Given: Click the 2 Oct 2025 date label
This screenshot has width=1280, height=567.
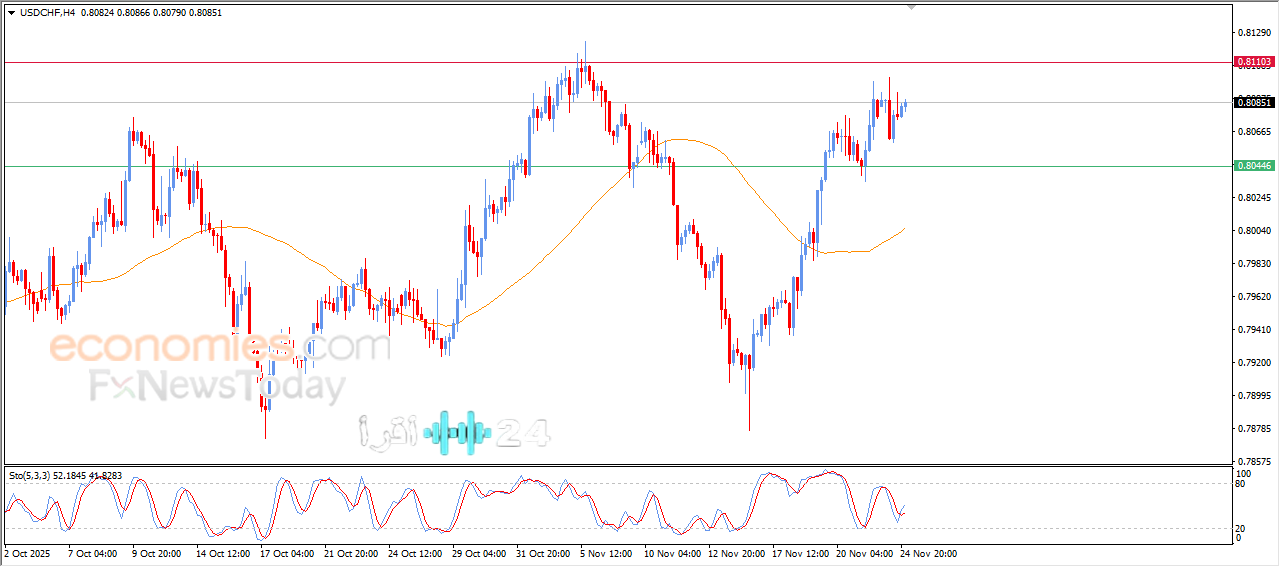Looking at the screenshot, I should pyautogui.click(x=26, y=552).
